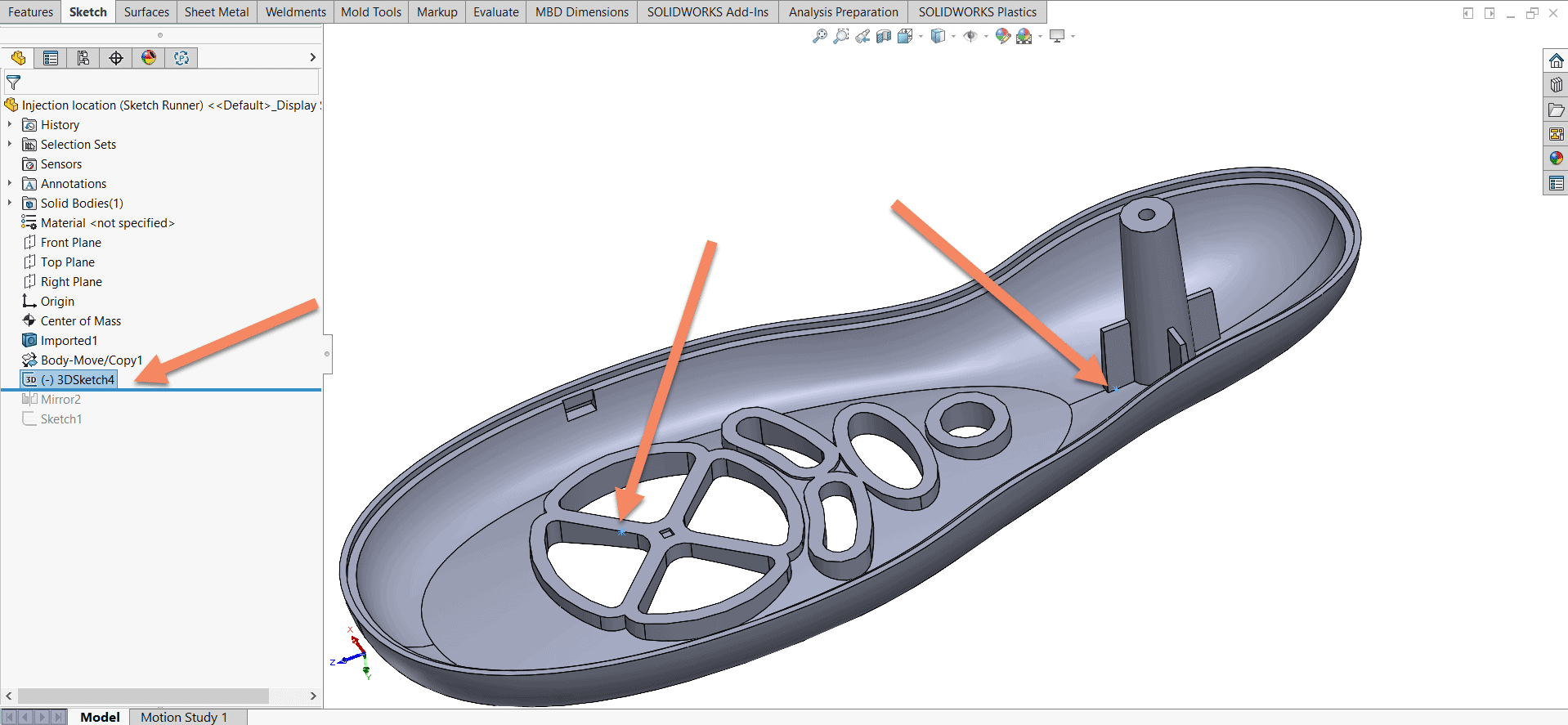Switch to the Motion Study 1 tab

coord(184,717)
